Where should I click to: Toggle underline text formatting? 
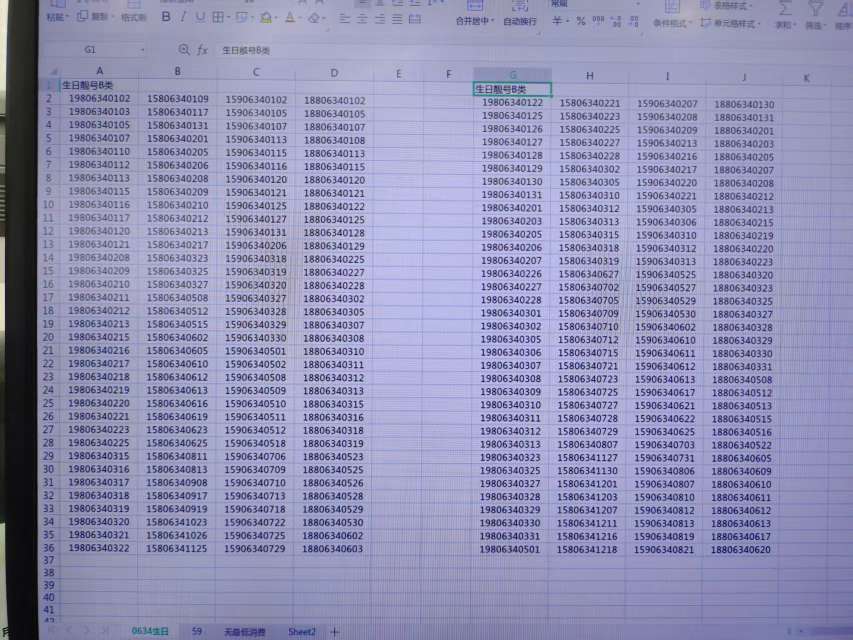tap(200, 17)
